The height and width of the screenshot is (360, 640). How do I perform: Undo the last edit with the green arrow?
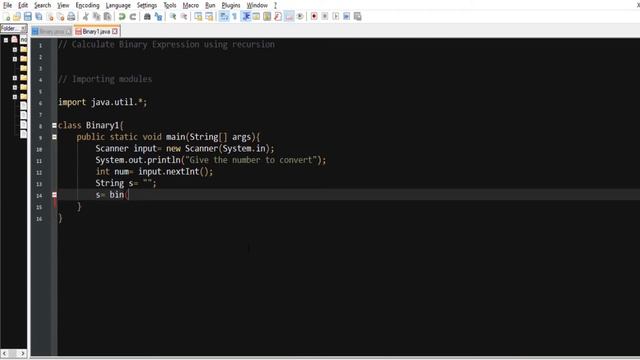click(122, 16)
